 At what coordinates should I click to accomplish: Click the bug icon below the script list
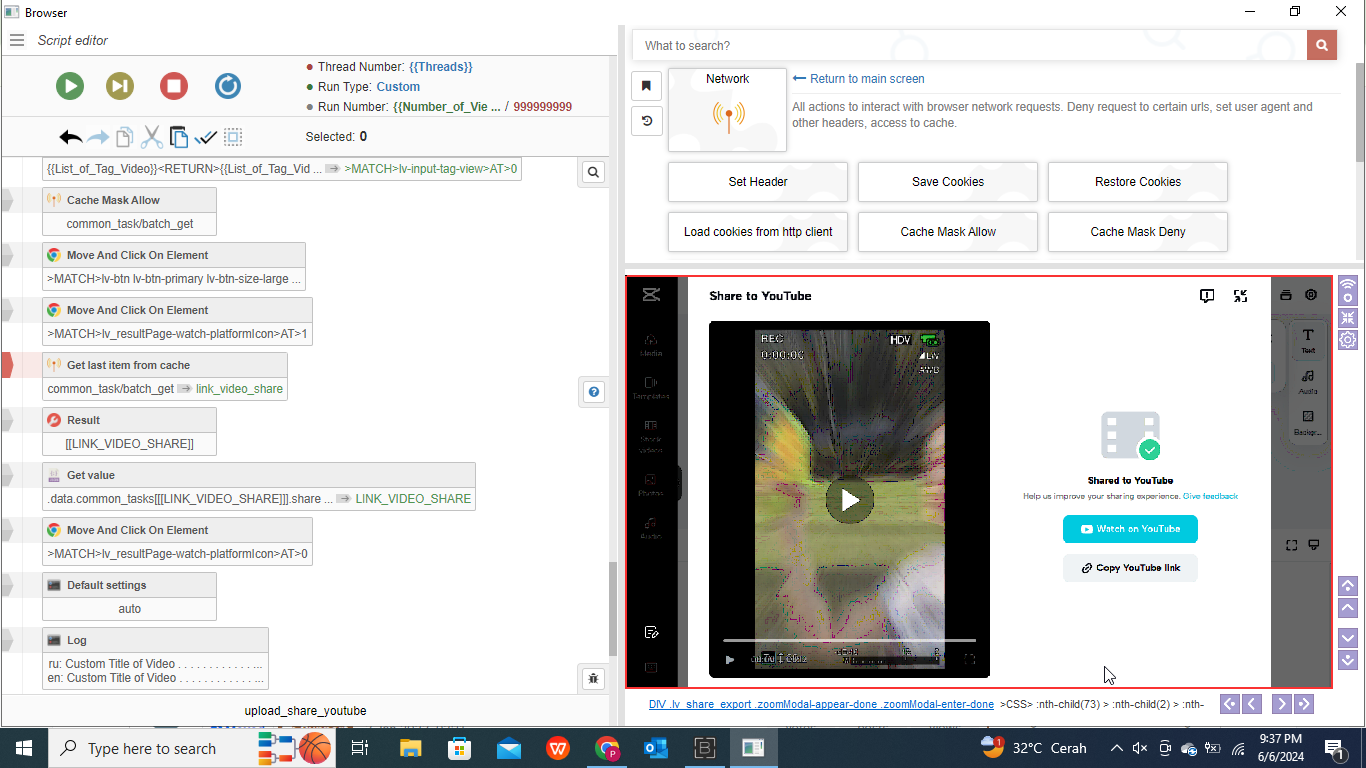click(x=593, y=679)
